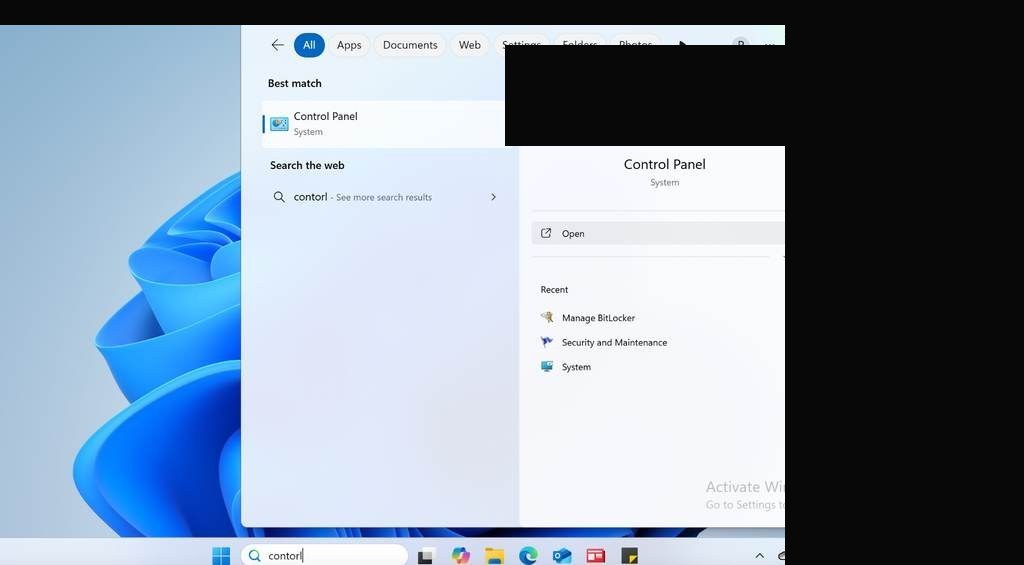The width and height of the screenshot is (1024, 565).
Task: Launch Microsoft Edge from the taskbar
Action: pyautogui.click(x=528, y=556)
